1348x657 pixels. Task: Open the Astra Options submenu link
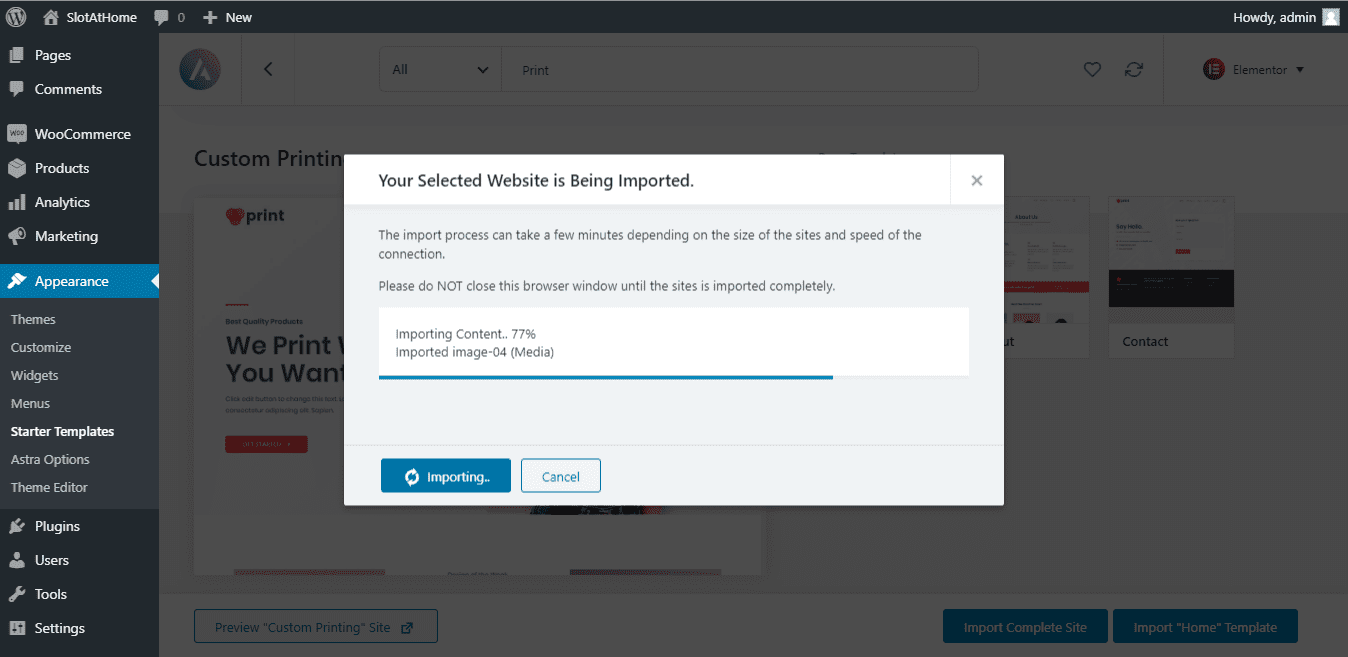click(x=50, y=459)
